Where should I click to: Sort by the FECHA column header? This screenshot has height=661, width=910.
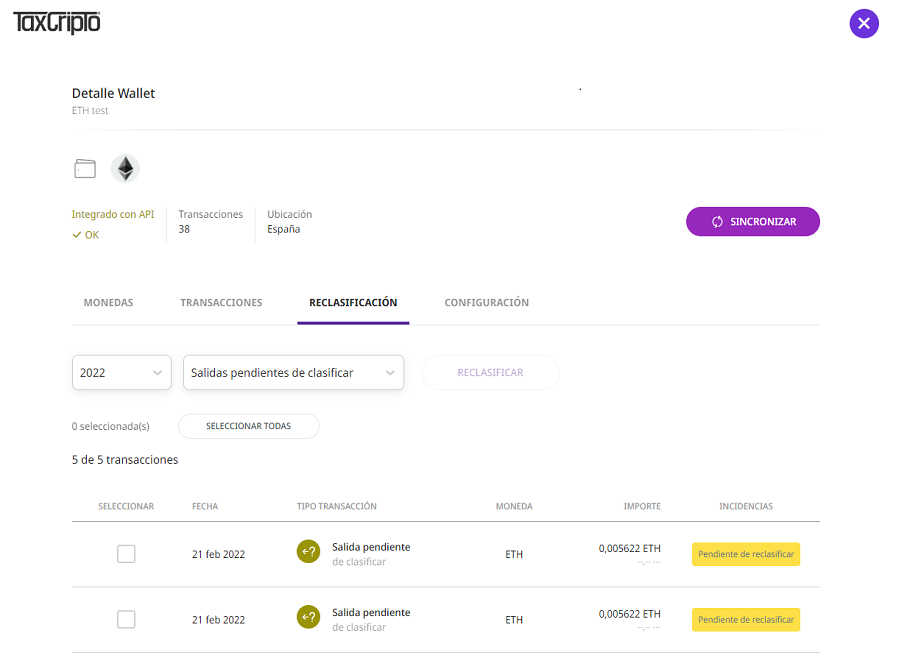coord(205,507)
